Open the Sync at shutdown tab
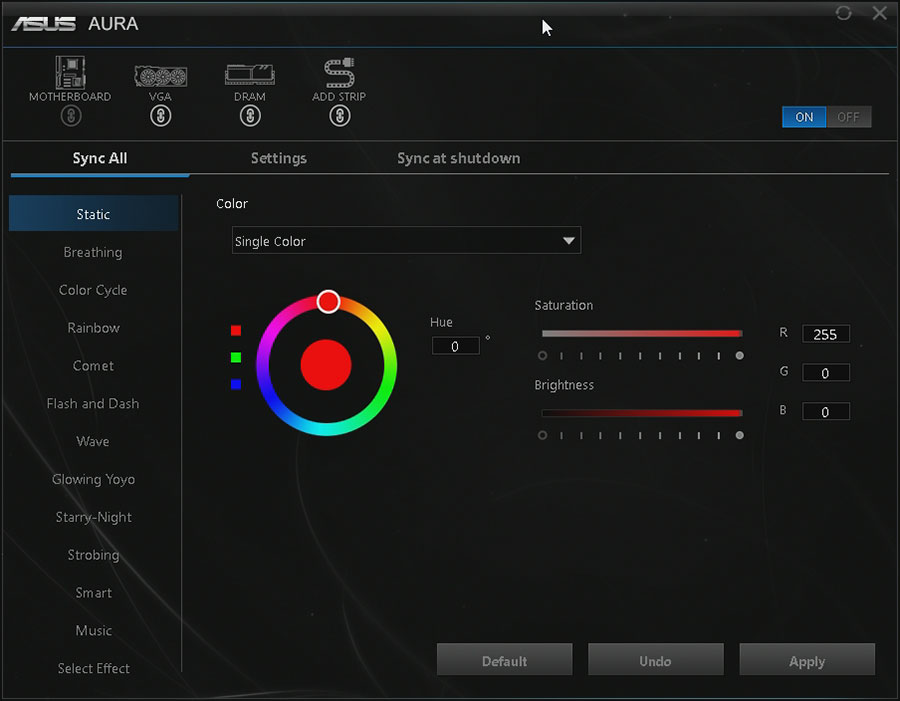This screenshot has width=900, height=701. click(459, 158)
